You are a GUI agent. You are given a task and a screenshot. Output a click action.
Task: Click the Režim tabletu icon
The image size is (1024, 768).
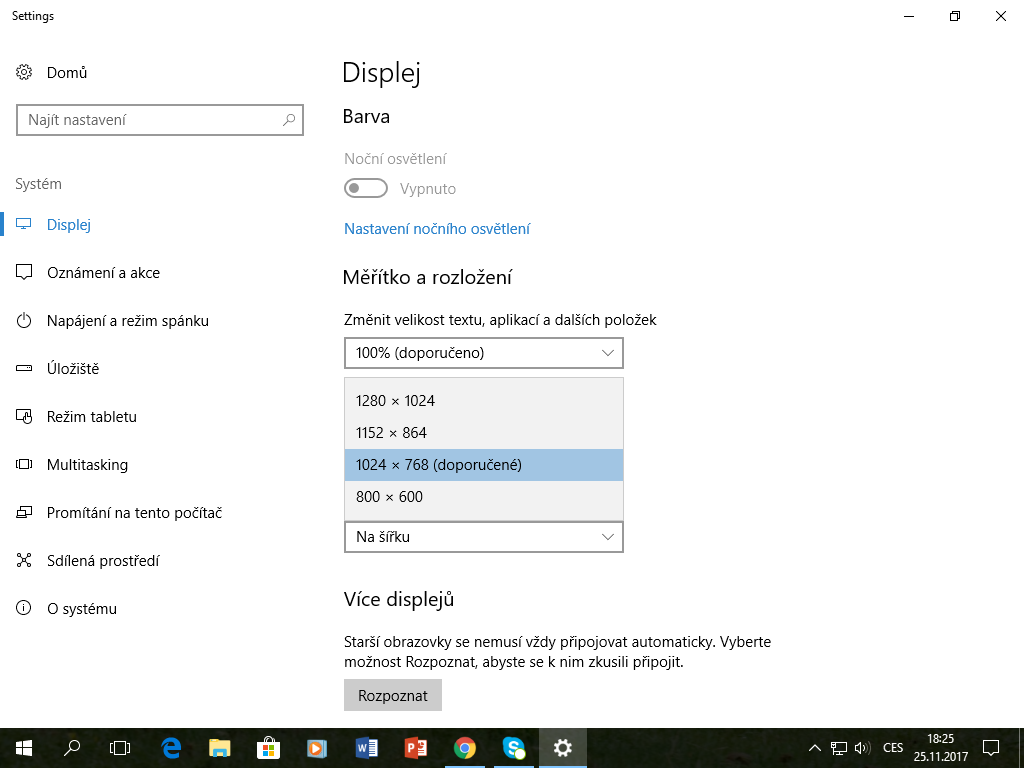24,417
